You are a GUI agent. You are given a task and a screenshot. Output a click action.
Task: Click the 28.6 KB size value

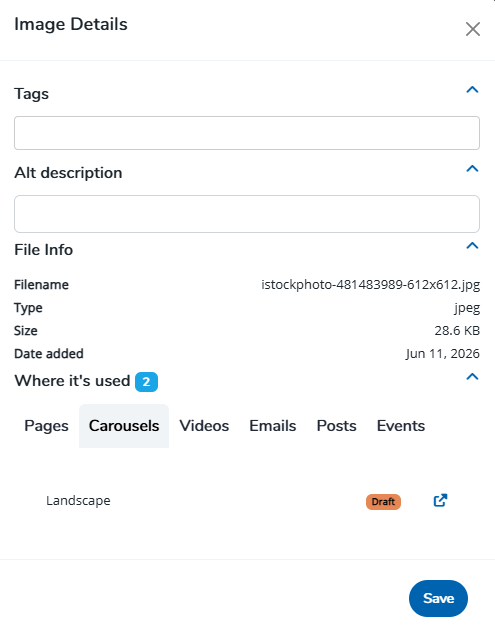click(457, 331)
